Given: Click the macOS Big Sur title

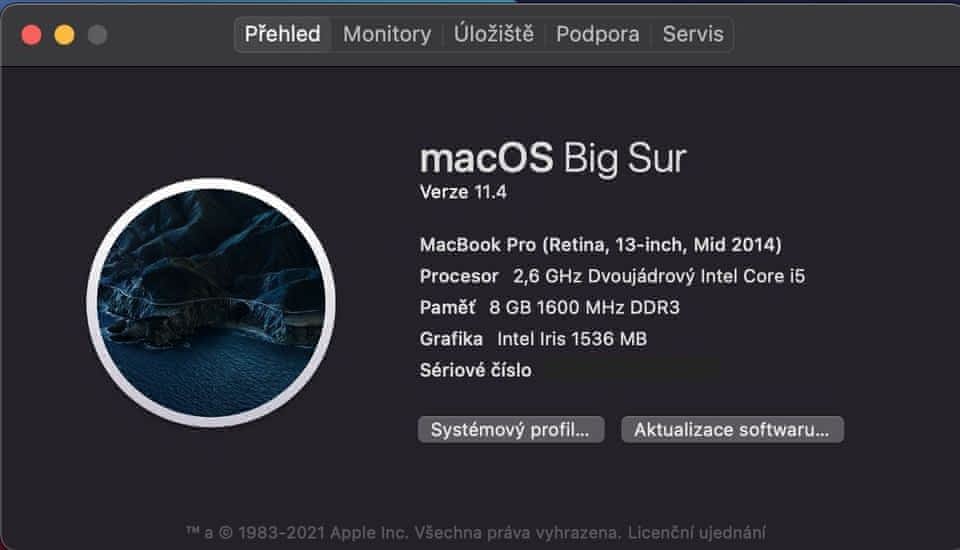Looking at the screenshot, I should pos(553,159).
